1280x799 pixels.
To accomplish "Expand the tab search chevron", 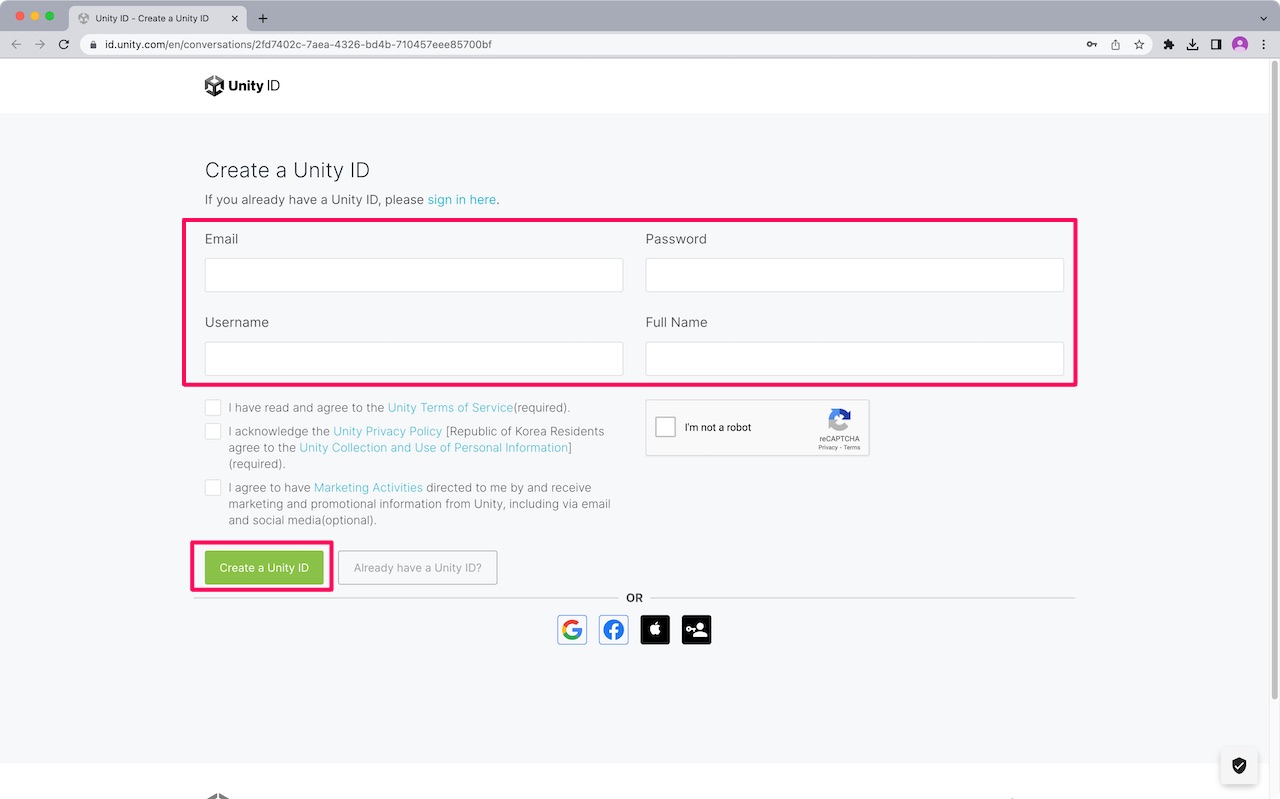I will [x=1264, y=18].
